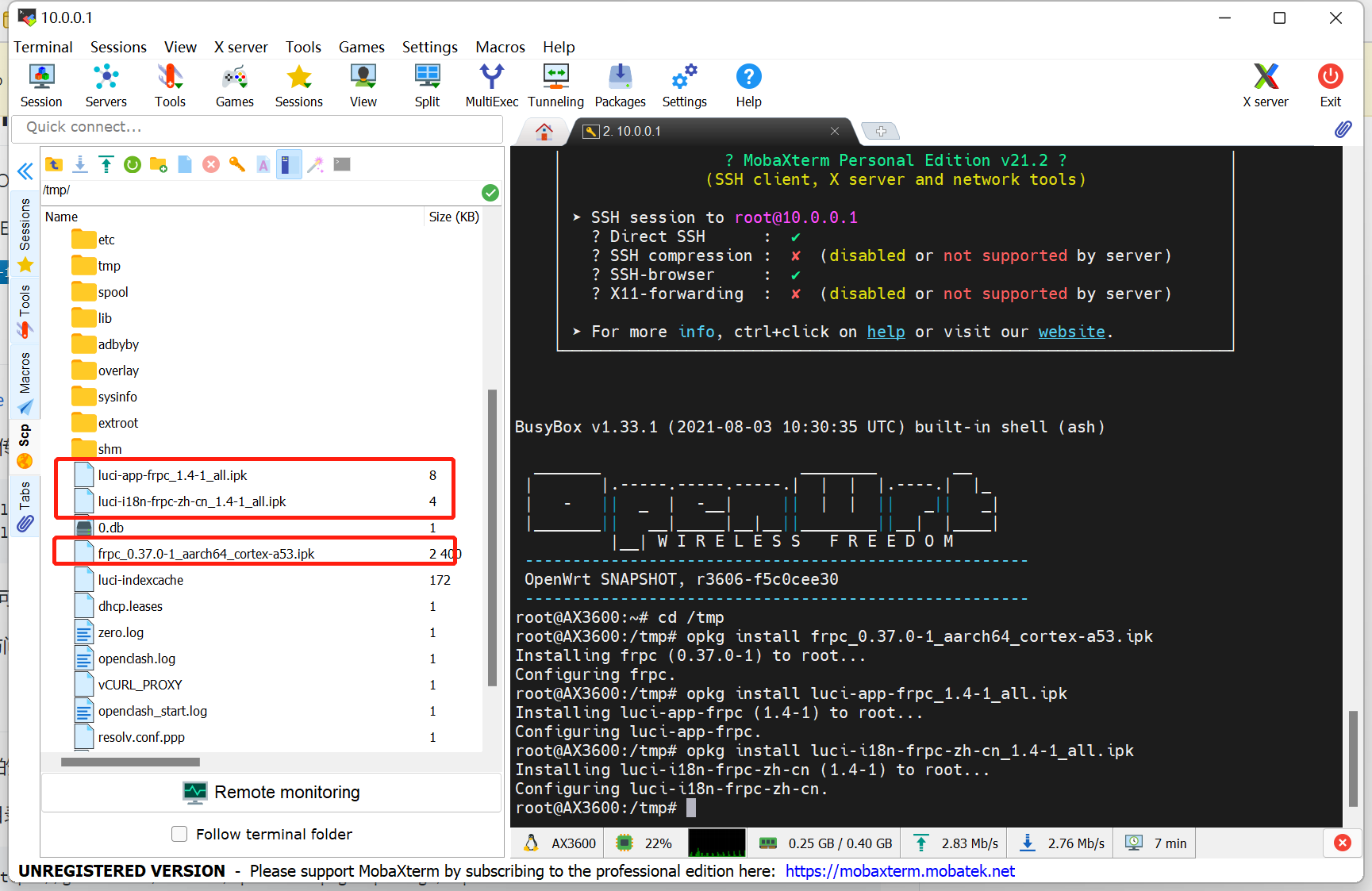Click the file list horizontal scrollbar
Screen dimensions: 1372x891
pyautogui.click(x=130, y=762)
